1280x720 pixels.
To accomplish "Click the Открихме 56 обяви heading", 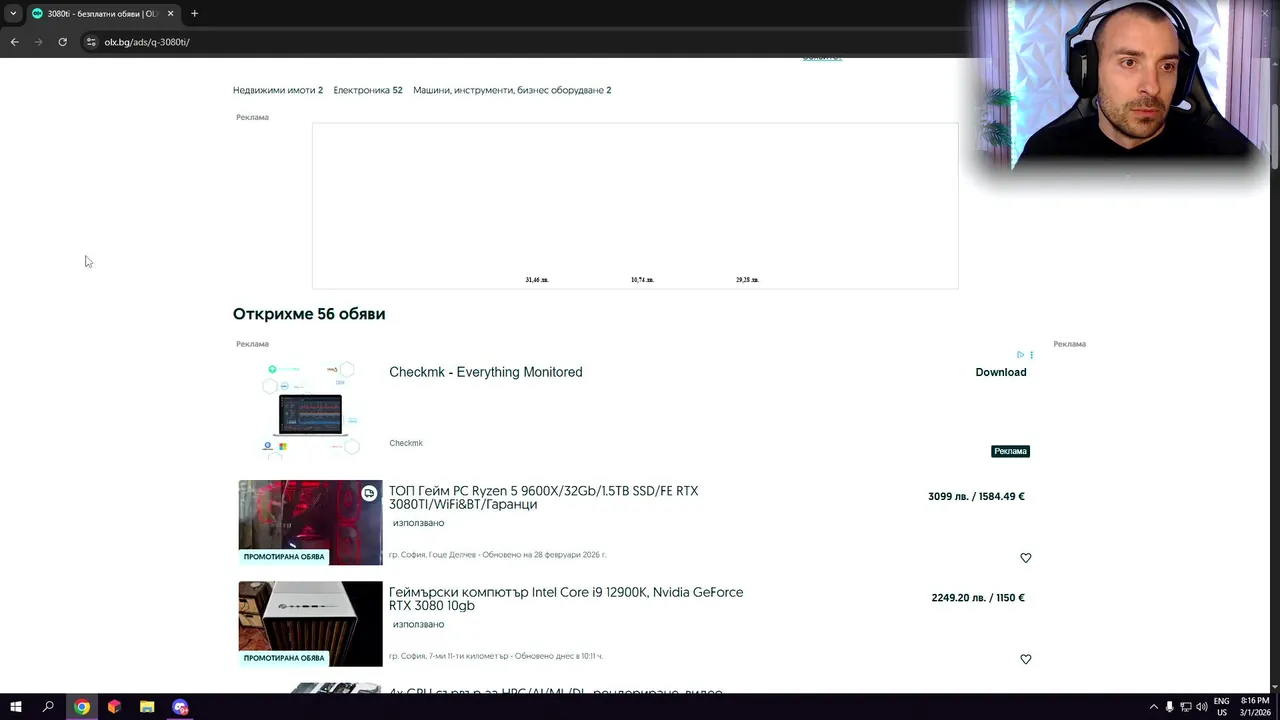I will (x=309, y=314).
